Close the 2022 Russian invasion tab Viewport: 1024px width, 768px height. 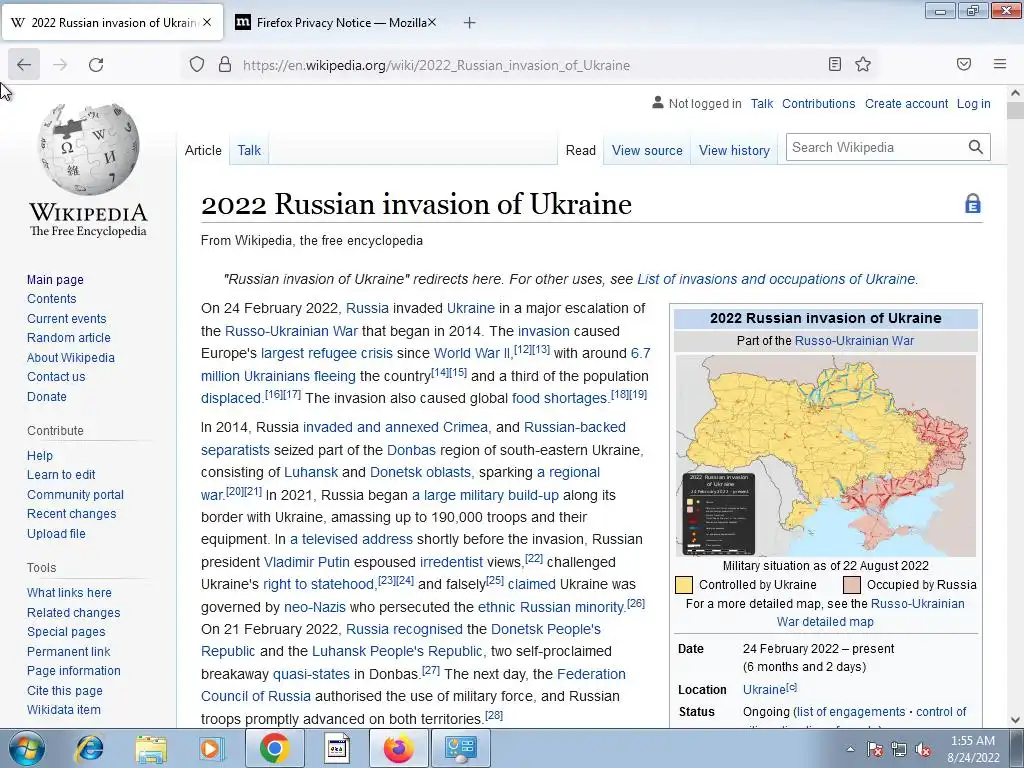(207, 22)
